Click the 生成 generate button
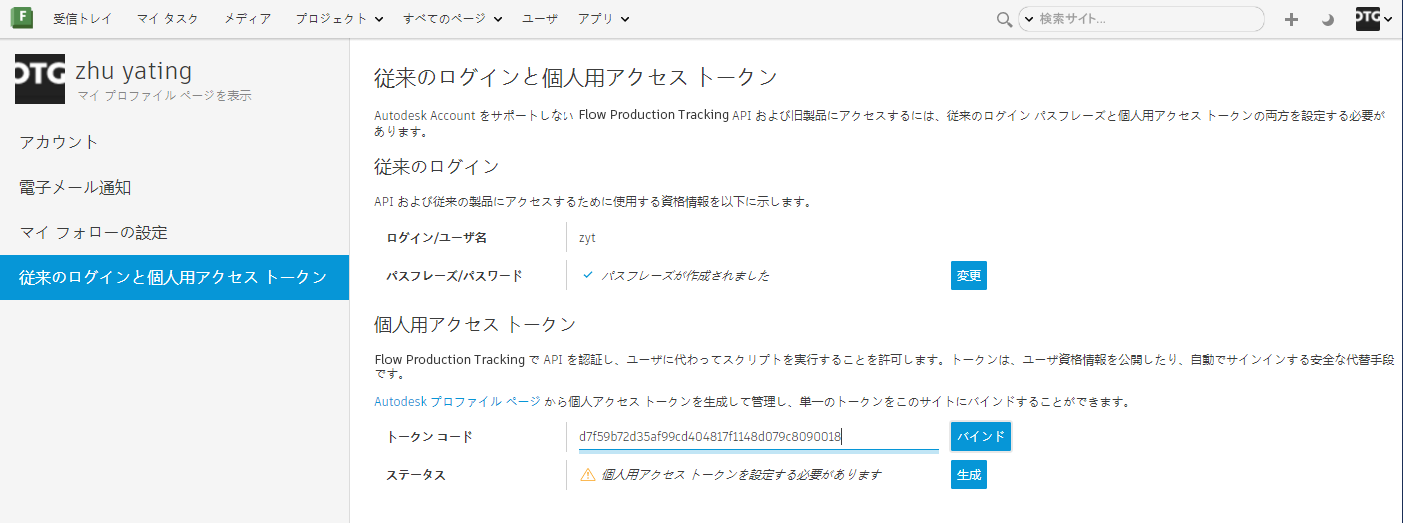The image size is (1403, 523). click(x=968, y=475)
